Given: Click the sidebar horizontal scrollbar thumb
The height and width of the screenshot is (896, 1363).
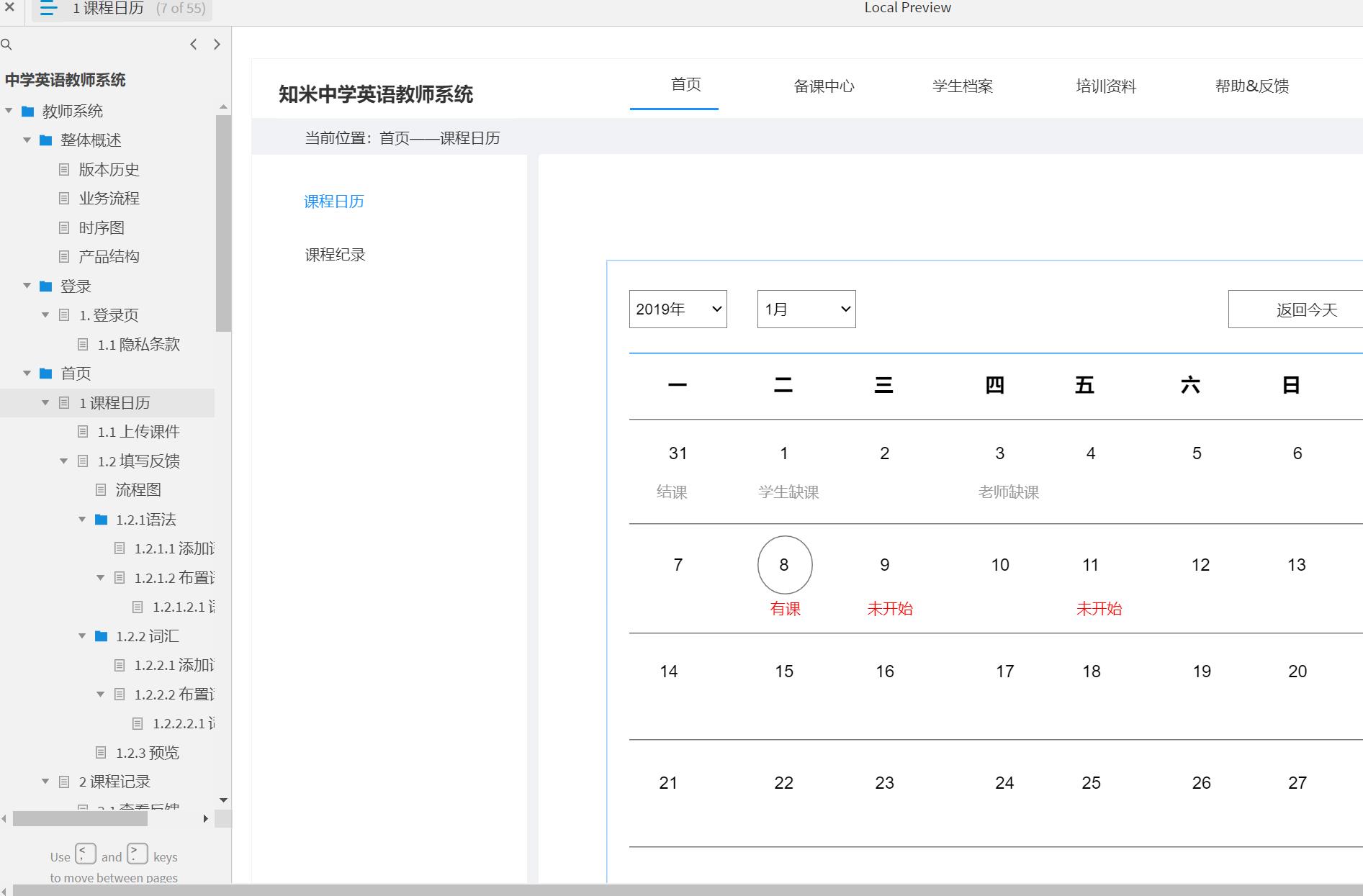Looking at the screenshot, I should coord(80,818).
